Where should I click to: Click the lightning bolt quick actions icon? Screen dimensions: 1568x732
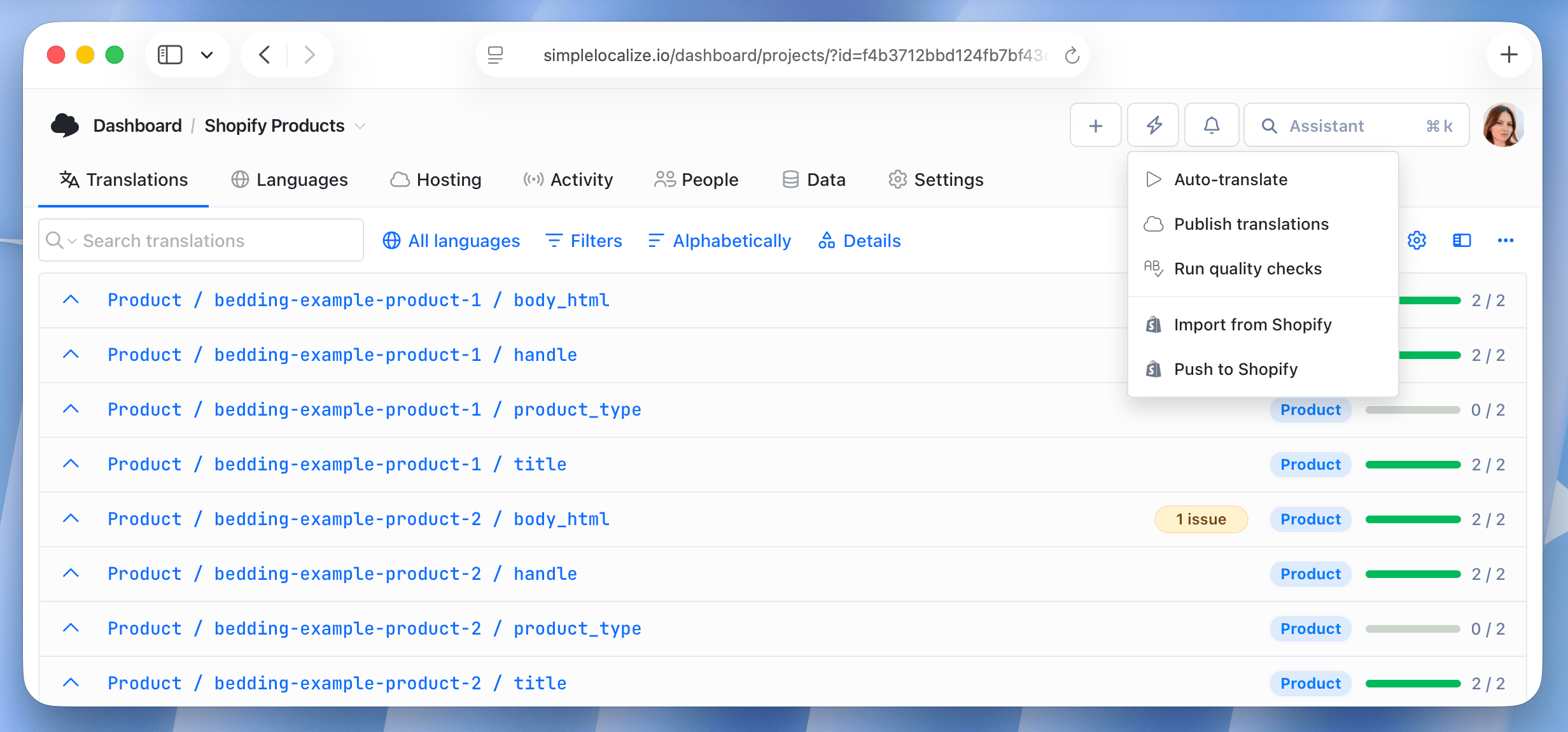1153,125
